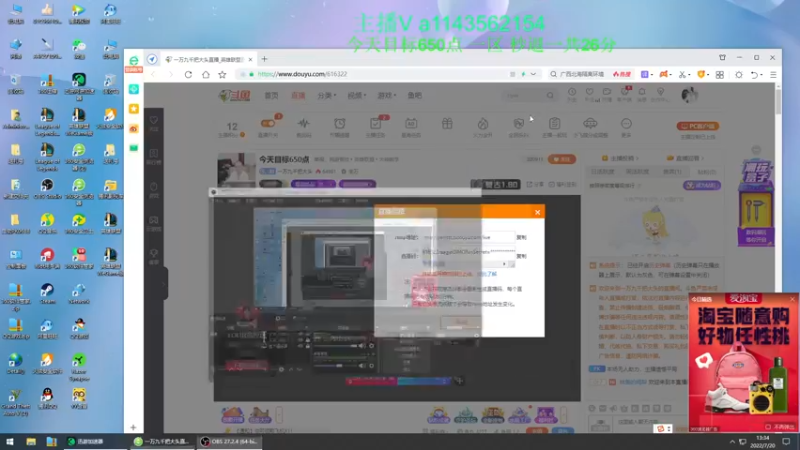Image resolution: width=800 pixels, height=450 pixels.
Task: Click the heart icon in dark left sidebar
Action: click(x=154, y=120)
